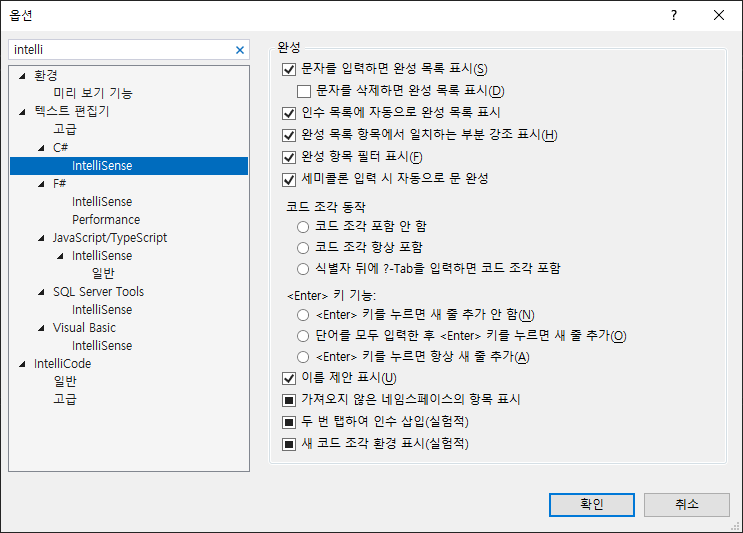Screen dimensions: 743x533
Task: Select IntelliSense under SQL Server Tools
Action: pyautogui.click(x=102, y=310)
